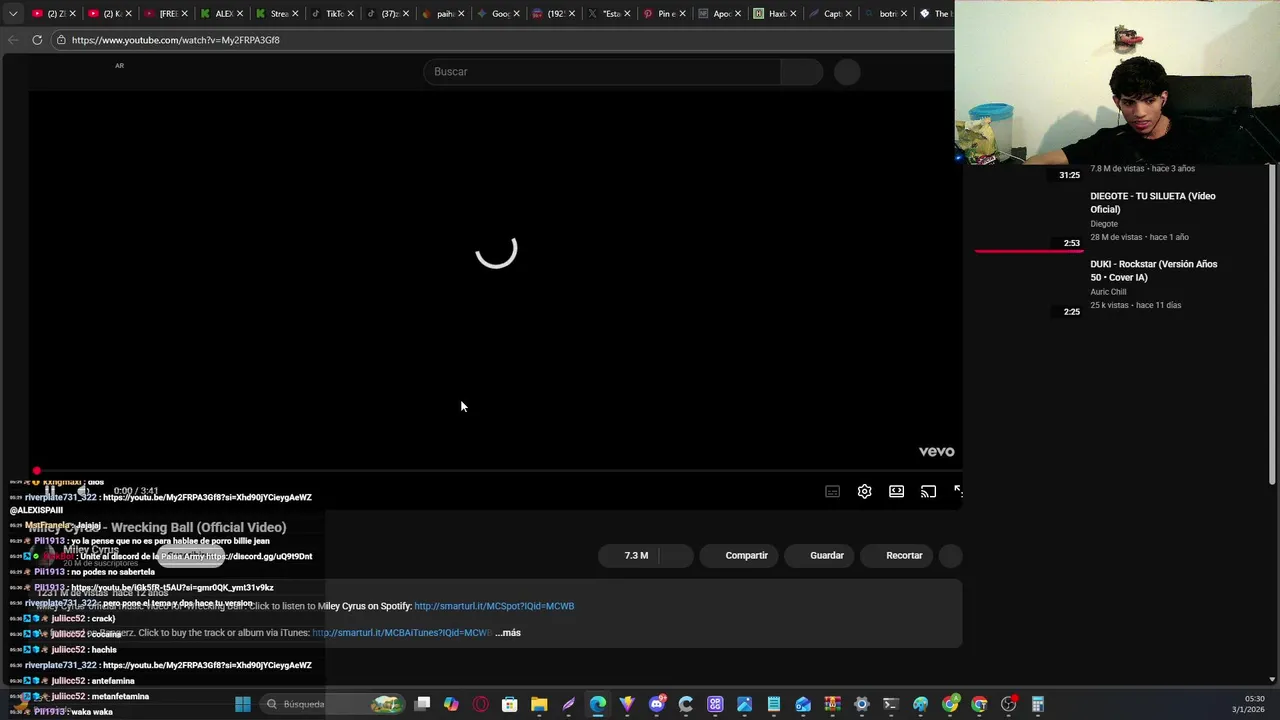
Task: Open Windows Settings gear on the taskbar
Action: pyautogui.click(x=861, y=704)
